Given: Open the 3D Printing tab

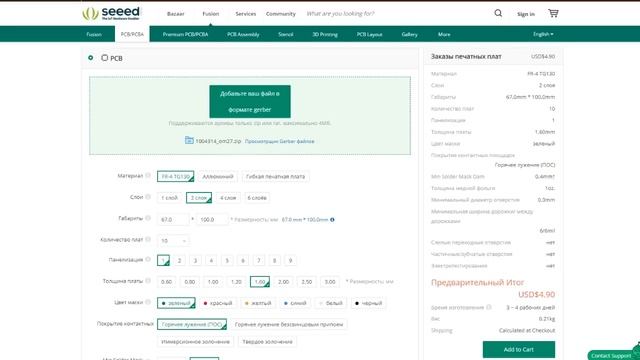Looking at the screenshot, I should tap(325, 34).
